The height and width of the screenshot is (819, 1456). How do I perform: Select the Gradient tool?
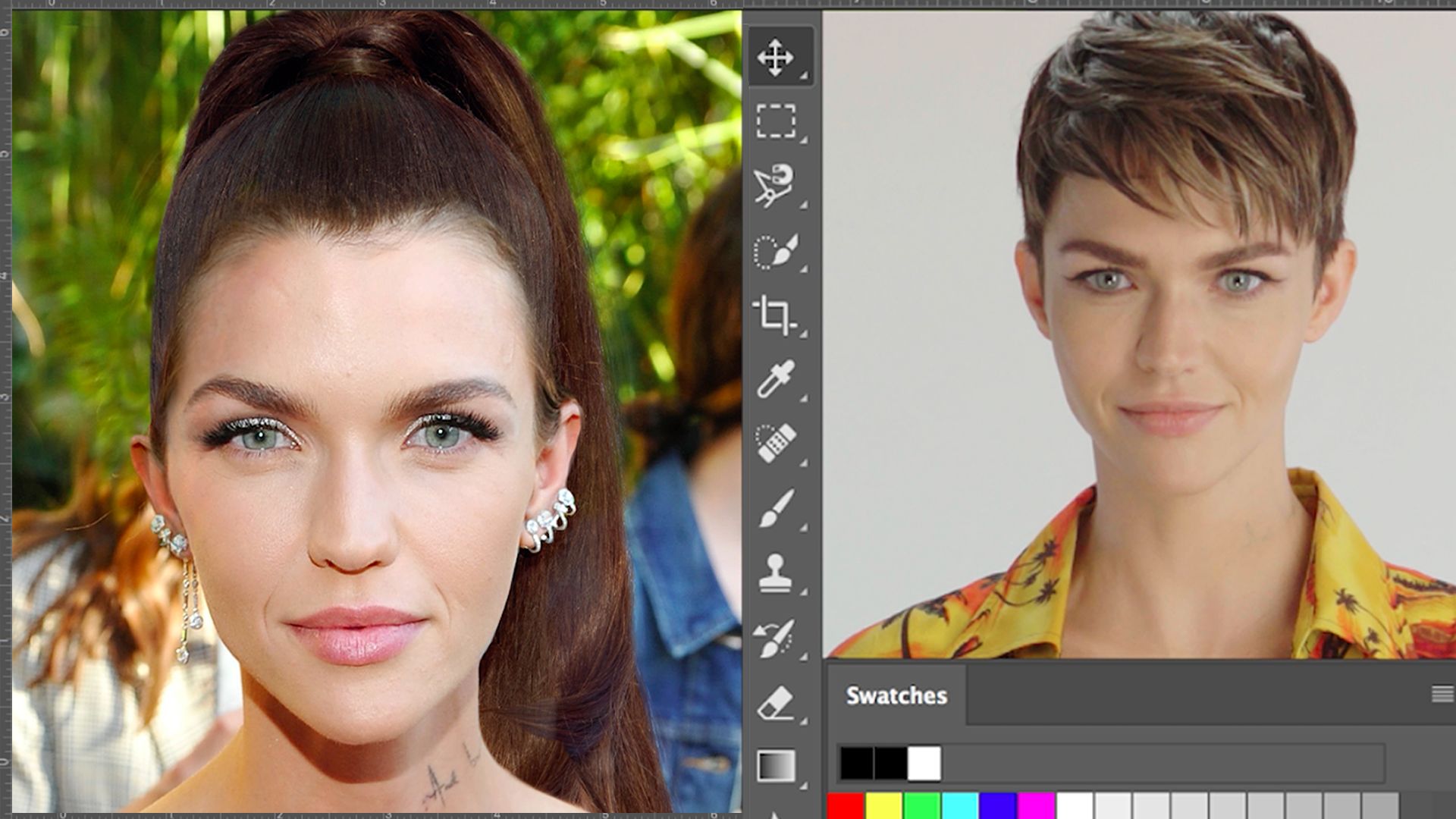tap(776, 766)
